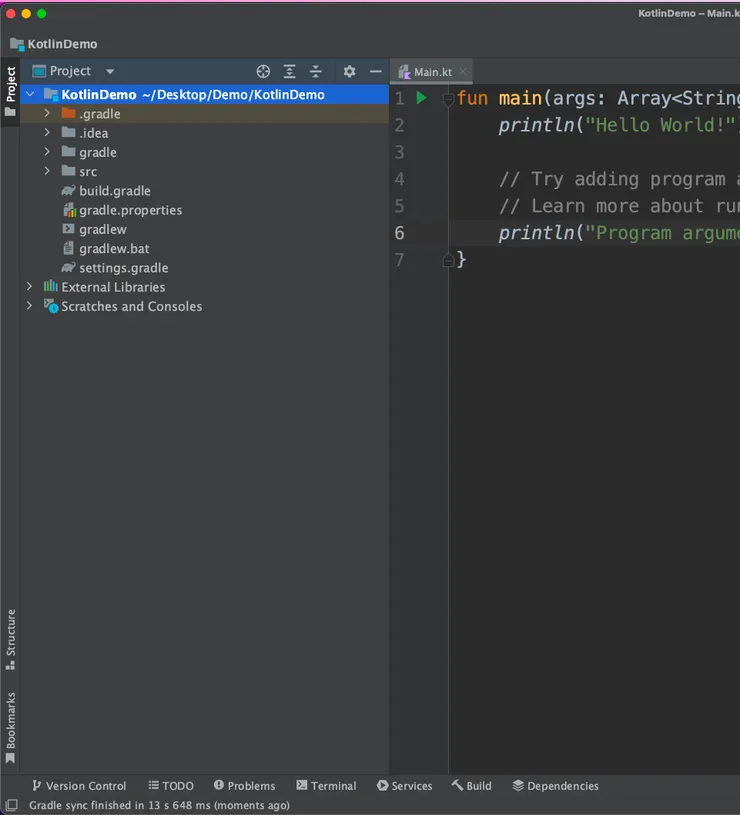
Task: Expand the .idea folder
Action: [47, 133]
